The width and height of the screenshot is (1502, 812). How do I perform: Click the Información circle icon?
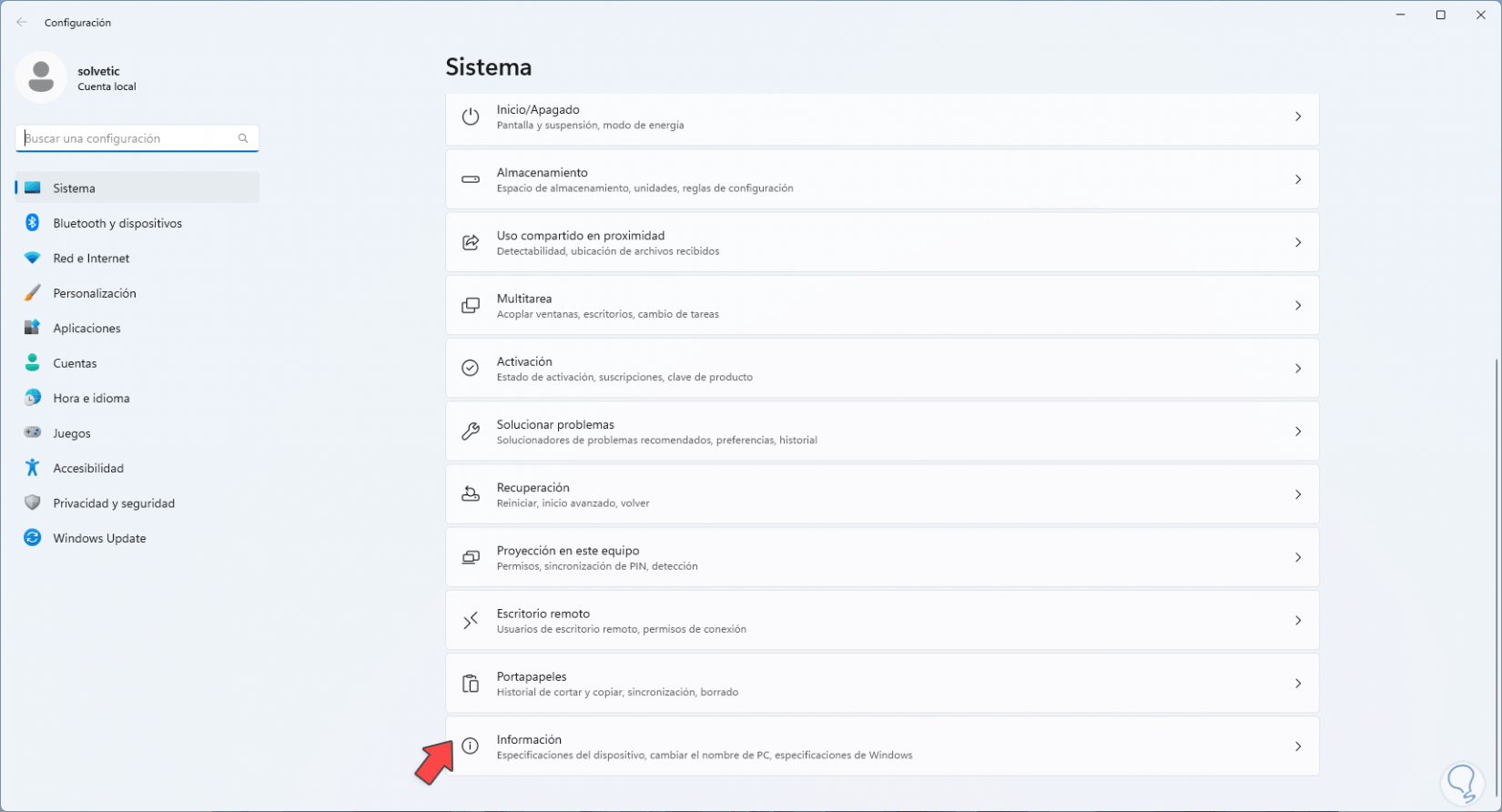[471, 746]
